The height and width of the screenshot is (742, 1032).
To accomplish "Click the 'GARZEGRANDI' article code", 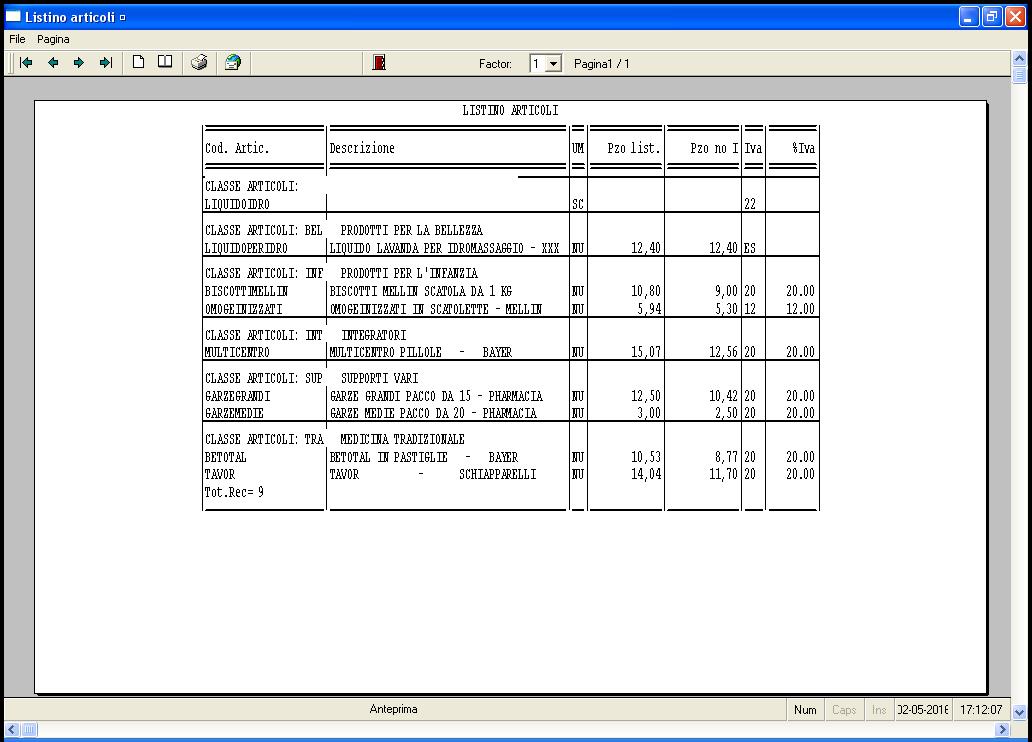I will click(x=238, y=396).
